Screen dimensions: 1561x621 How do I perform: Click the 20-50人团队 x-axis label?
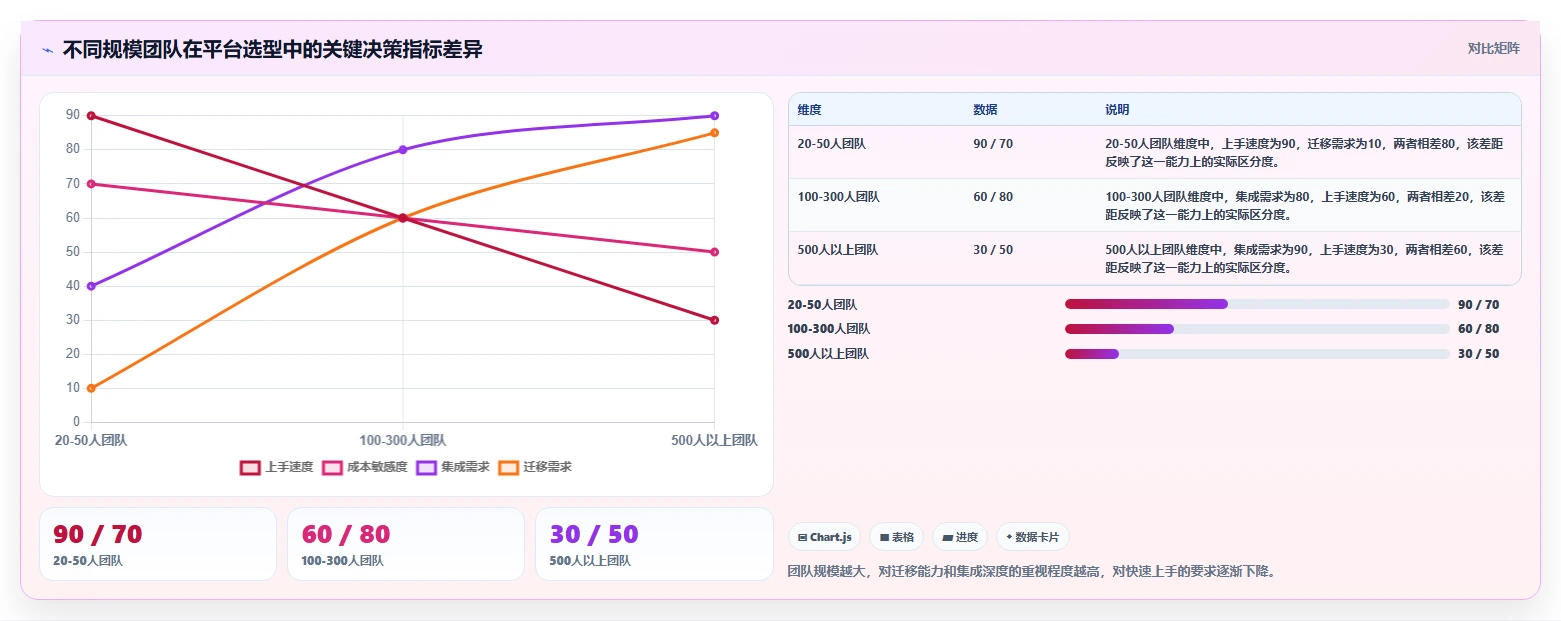(91, 440)
